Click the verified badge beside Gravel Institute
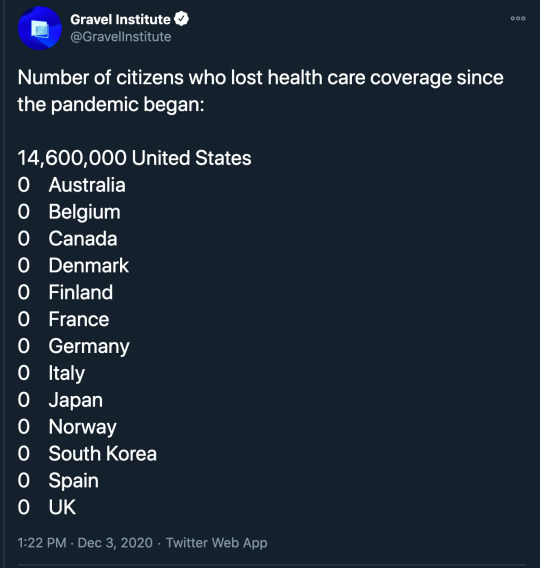 pos(181,19)
